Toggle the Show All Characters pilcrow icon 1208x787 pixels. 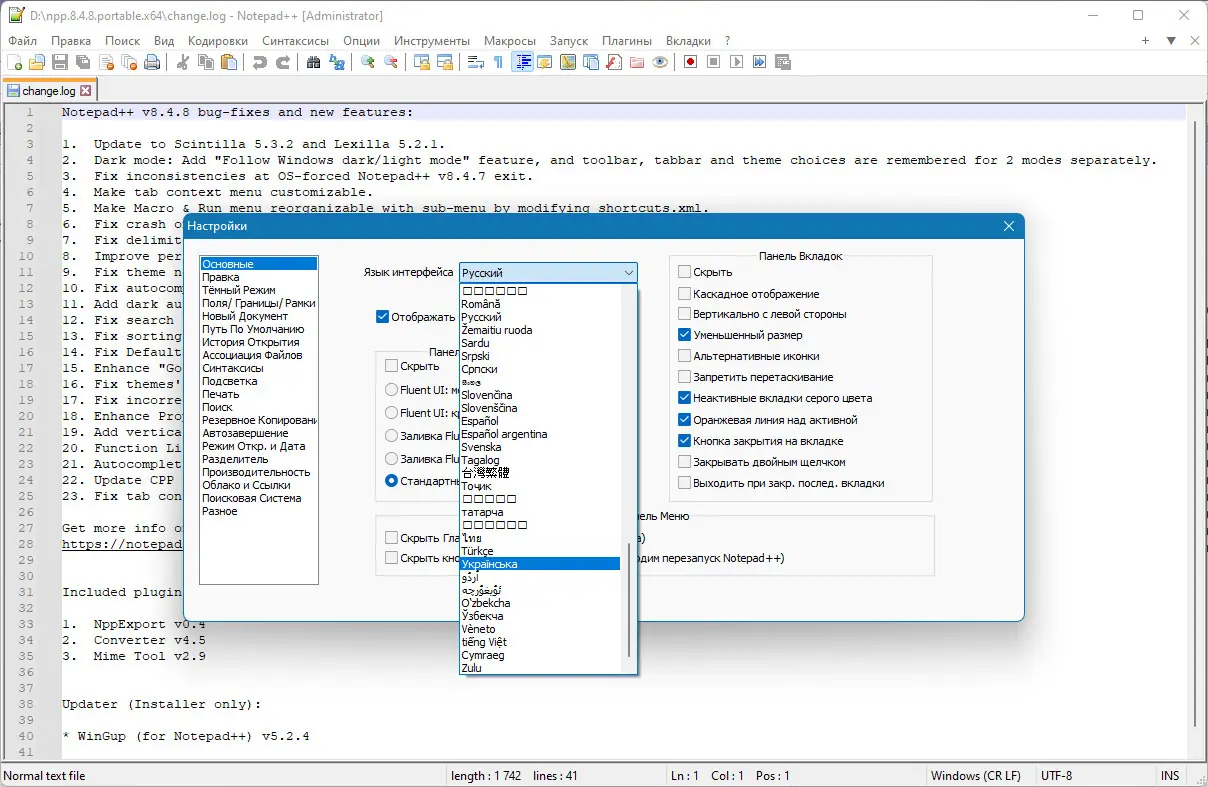(x=498, y=62)
